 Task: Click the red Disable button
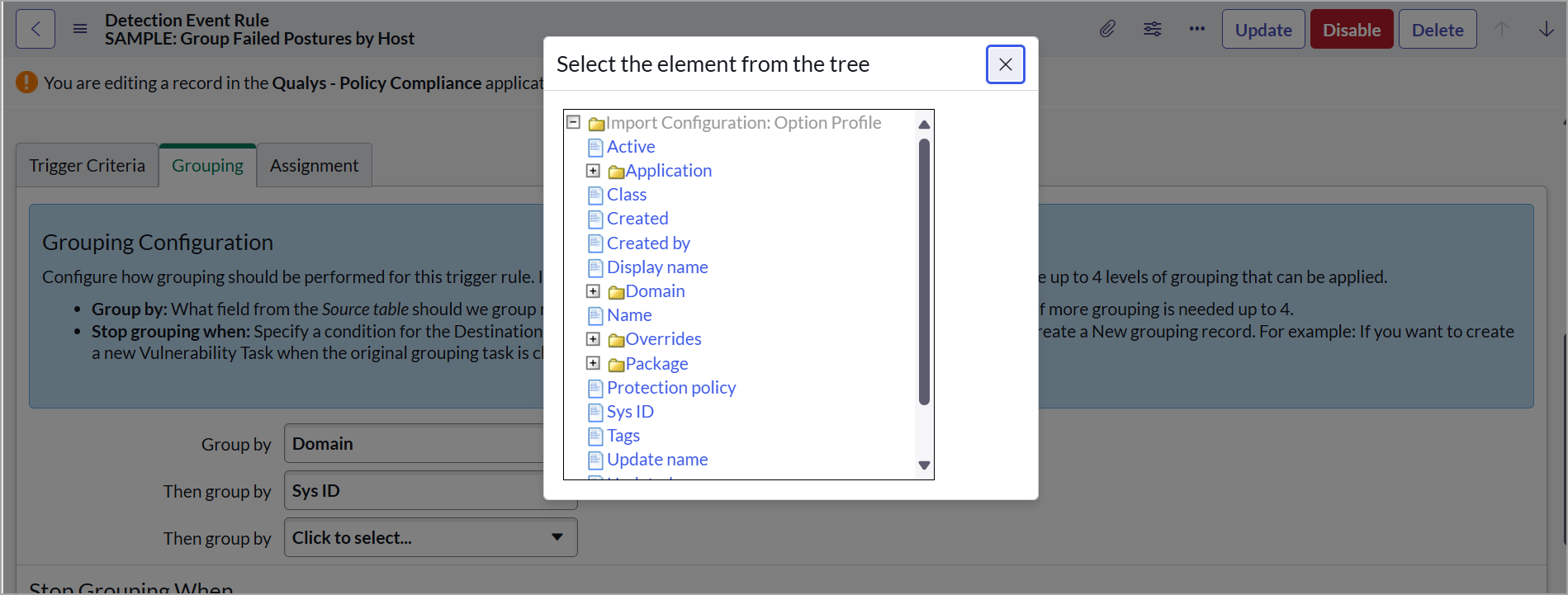click(1352, 30)
